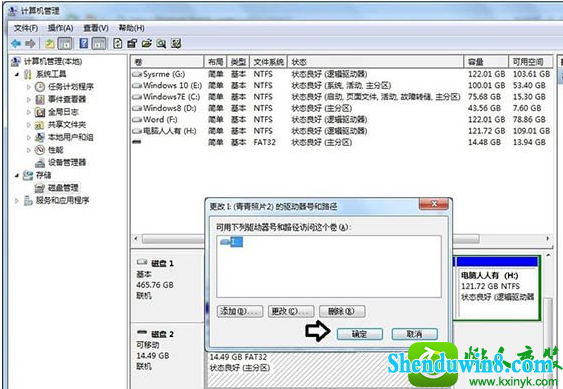Click the Up one level folder icon
563x389 pixels.
click(x=50, y=43)
